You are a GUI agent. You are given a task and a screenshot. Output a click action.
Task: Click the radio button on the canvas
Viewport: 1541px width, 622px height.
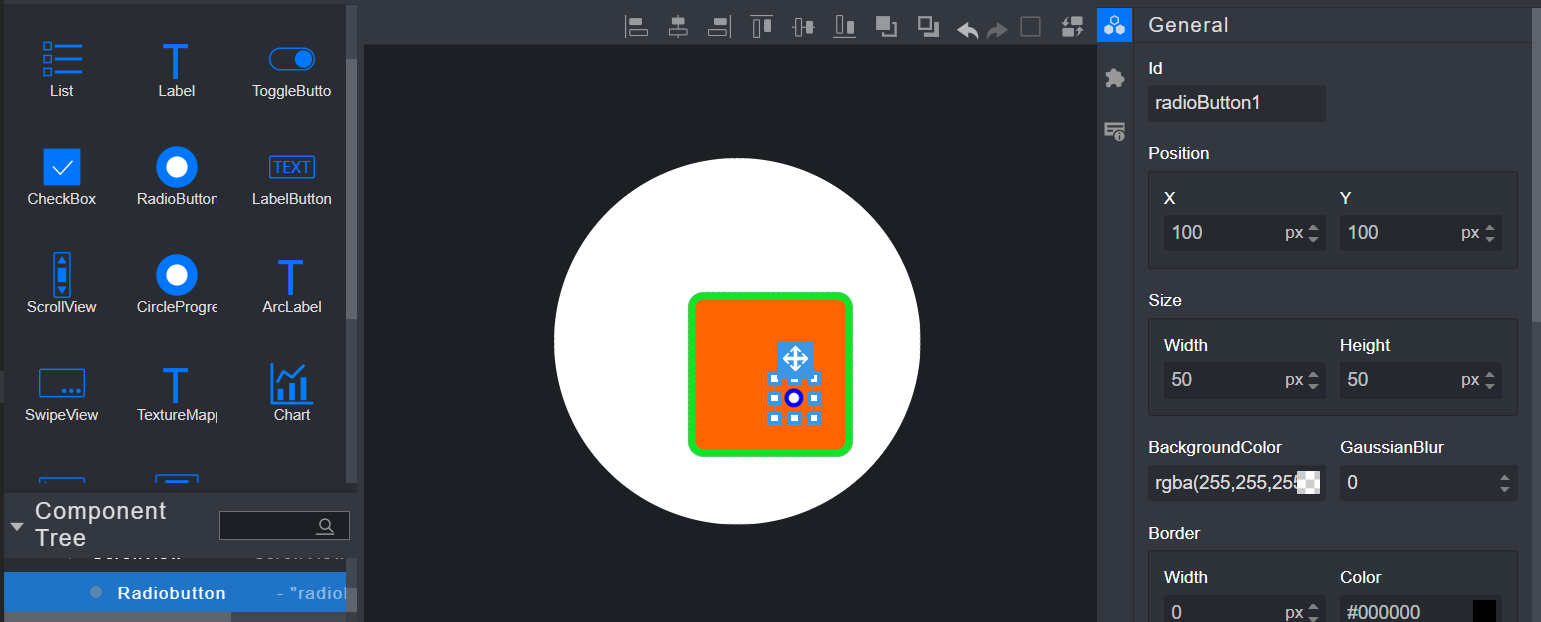tap(794, 398)
